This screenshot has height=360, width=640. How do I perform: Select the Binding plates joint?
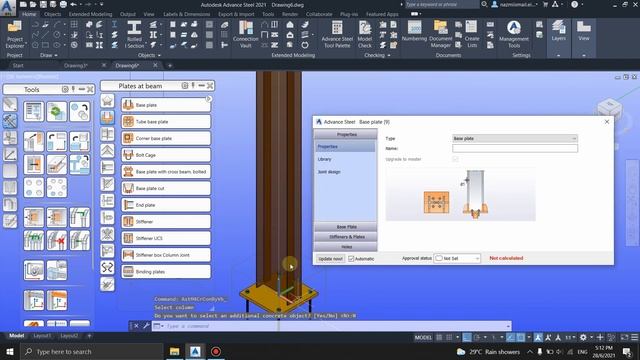[x=166, y=271]
